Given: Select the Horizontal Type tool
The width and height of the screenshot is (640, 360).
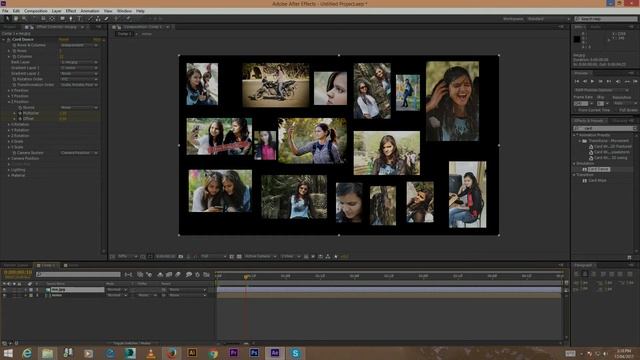Looking at the screenshot, I should [x=80, y=18].
